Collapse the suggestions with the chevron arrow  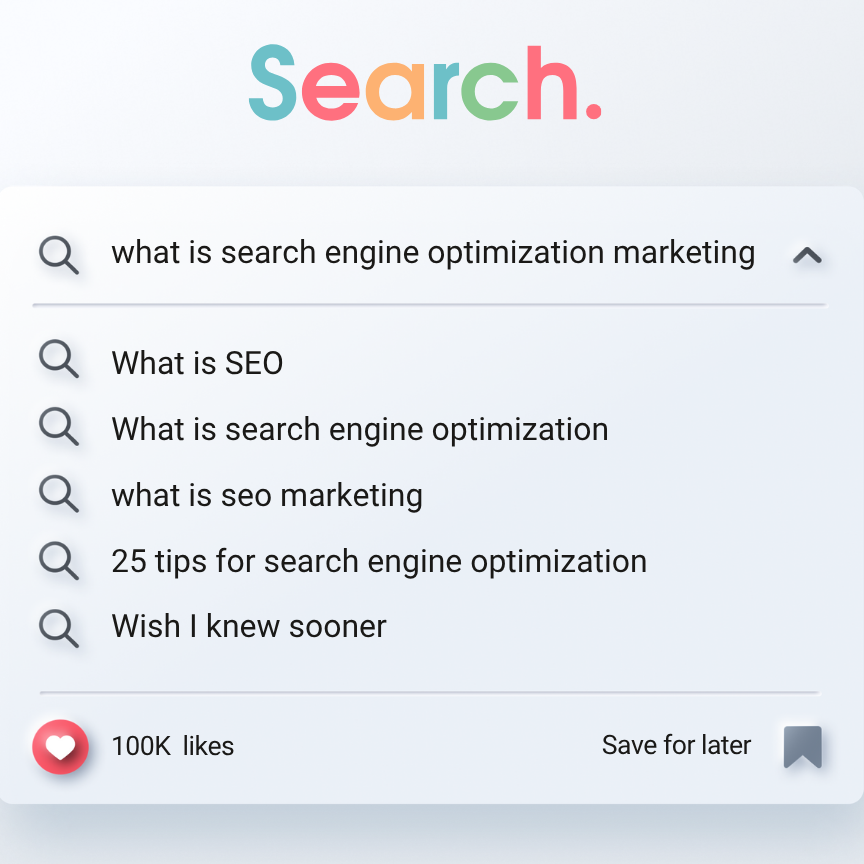point(807,255)
